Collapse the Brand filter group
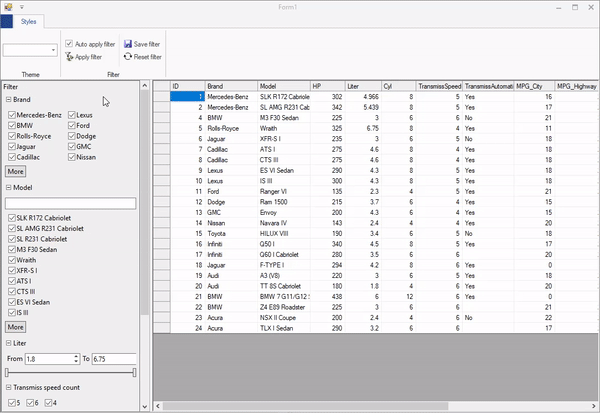This screenshot has width=600, height=413. pyautogui.click(x=9, y=101)
